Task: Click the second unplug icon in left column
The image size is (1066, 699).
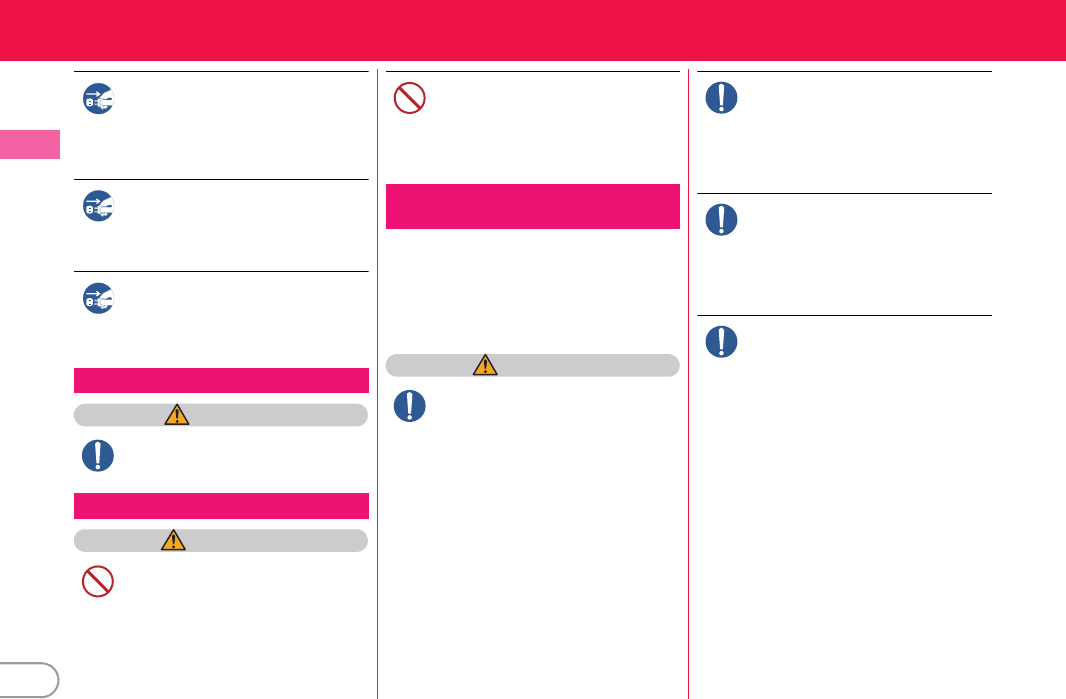Action: [98, 205]
